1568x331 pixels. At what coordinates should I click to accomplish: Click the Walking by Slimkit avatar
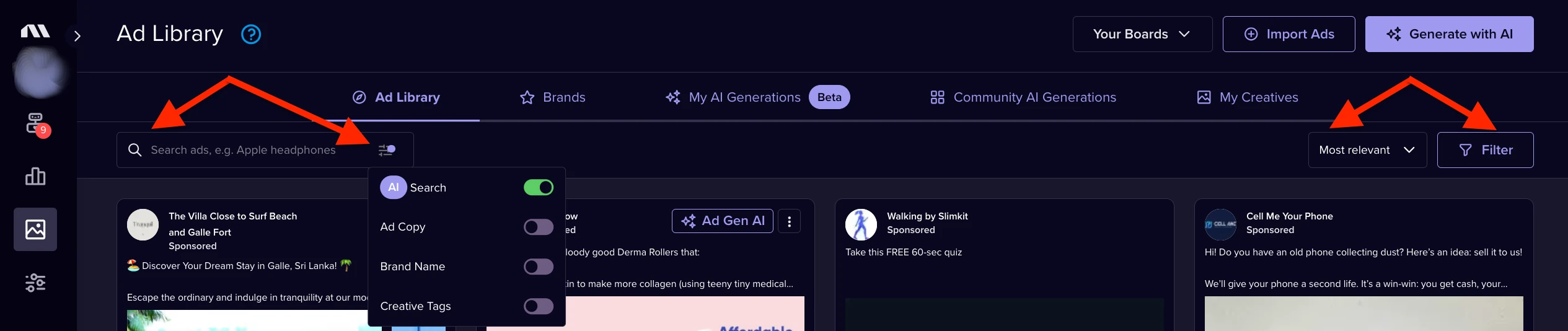[x=861, y=224]
